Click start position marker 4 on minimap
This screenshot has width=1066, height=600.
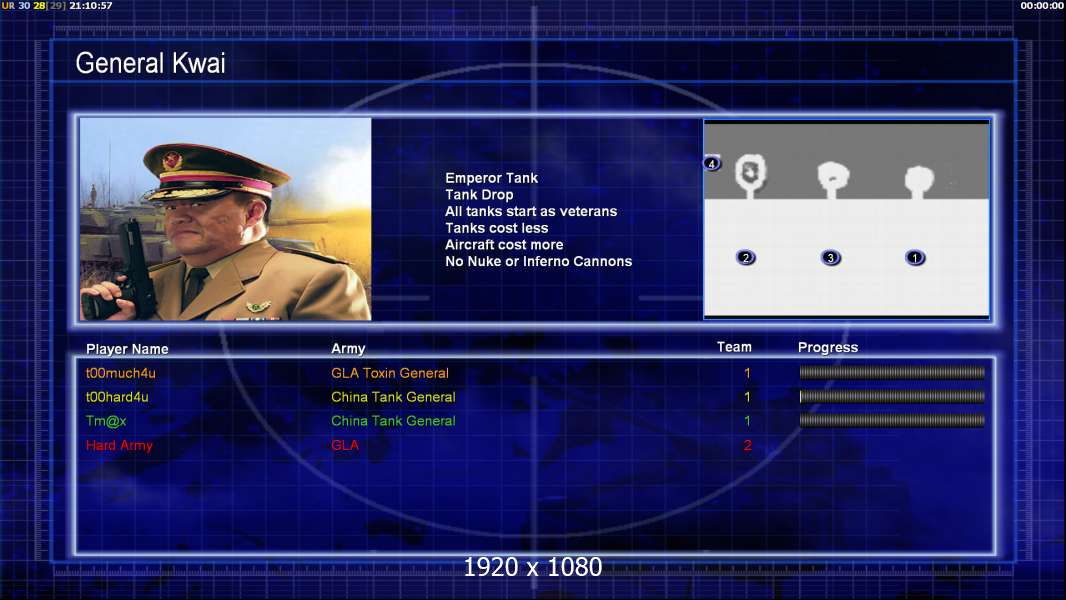pyautogui.click(x=712, y=164)
